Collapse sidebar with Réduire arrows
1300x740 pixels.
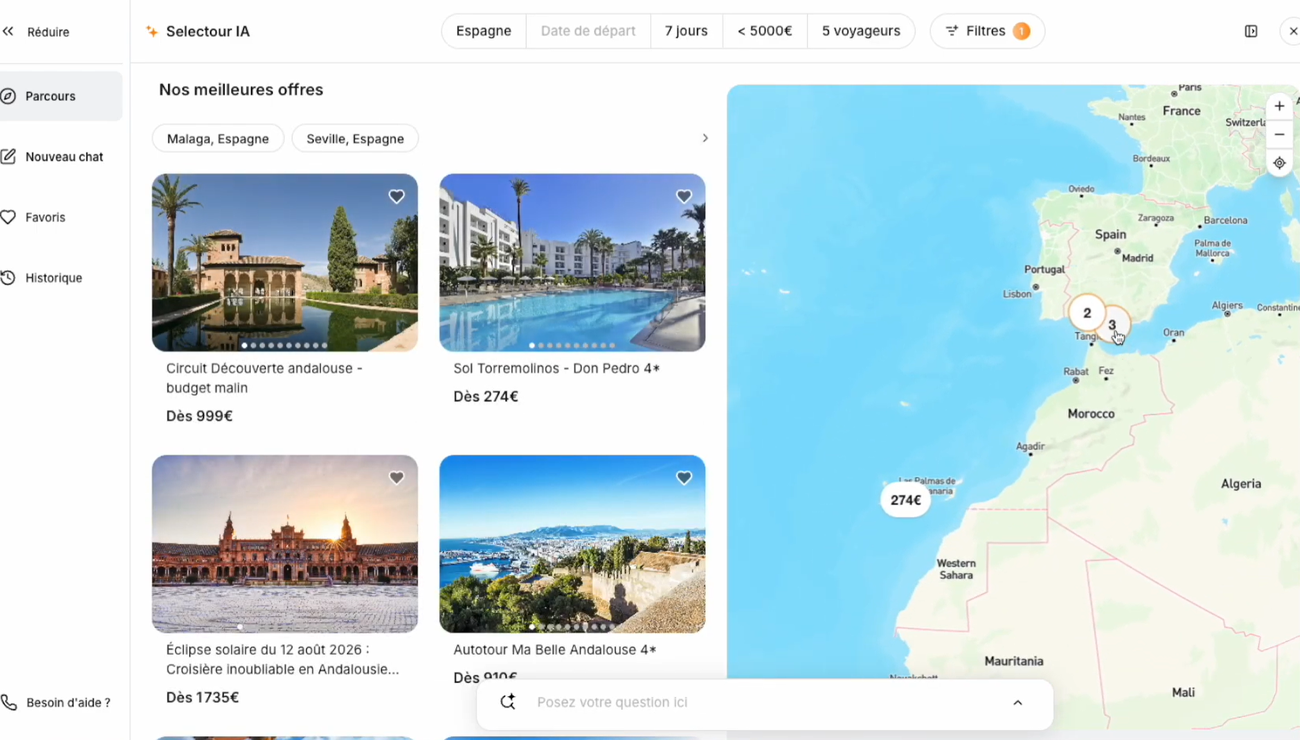pos(9,32)
